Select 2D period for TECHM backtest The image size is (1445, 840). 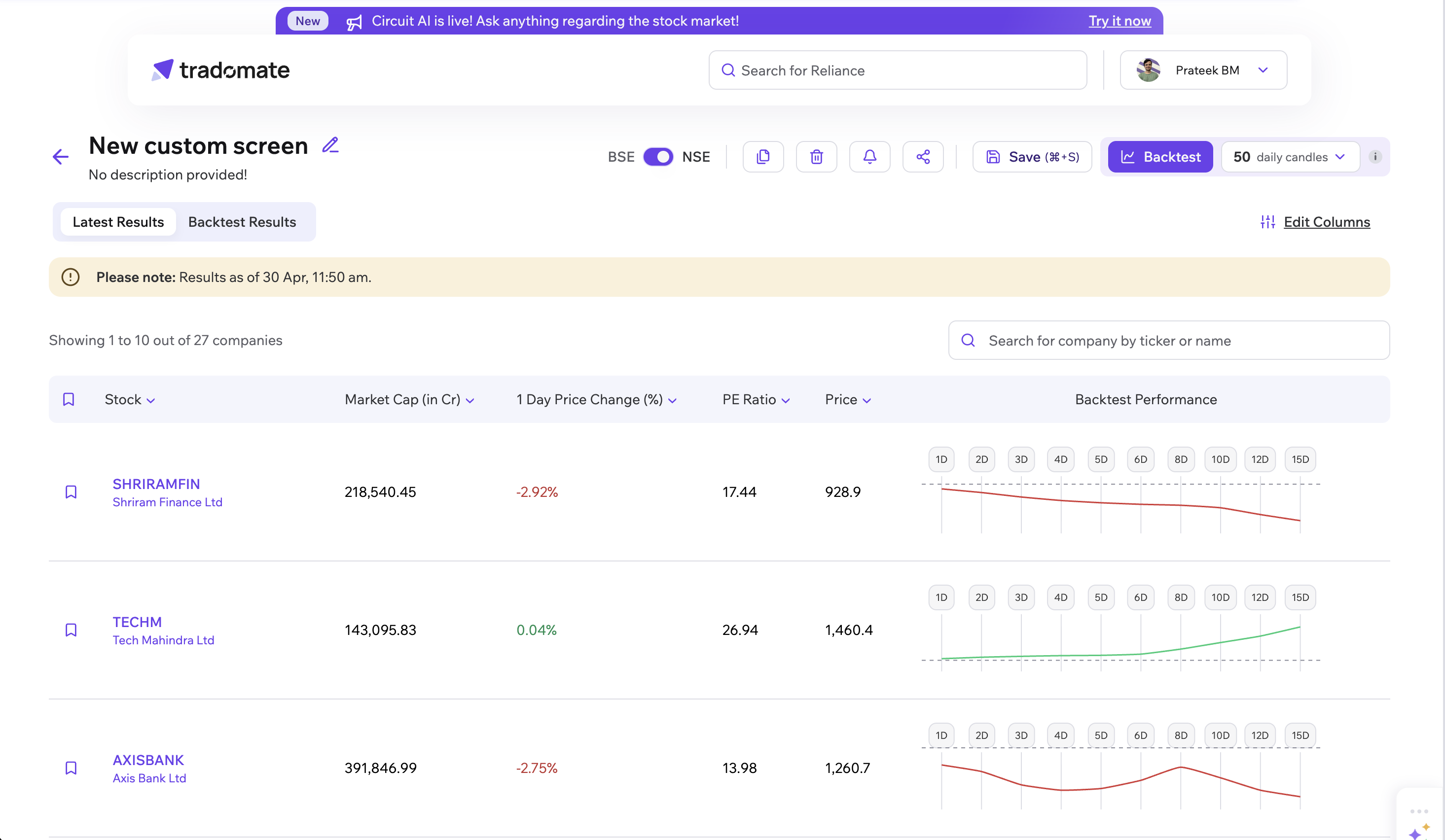[981, 597]
